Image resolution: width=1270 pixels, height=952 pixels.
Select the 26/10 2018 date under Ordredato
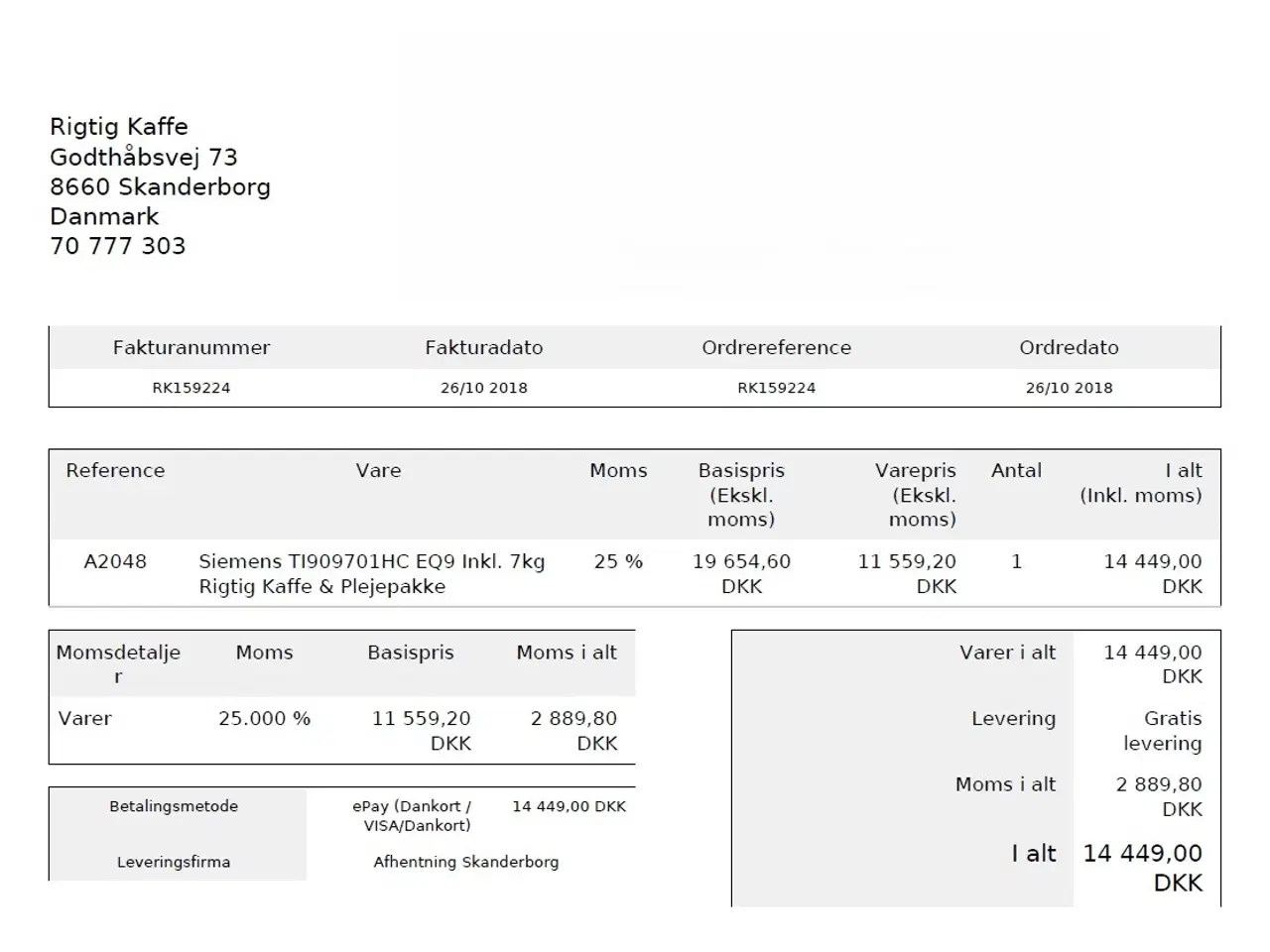1070,388
